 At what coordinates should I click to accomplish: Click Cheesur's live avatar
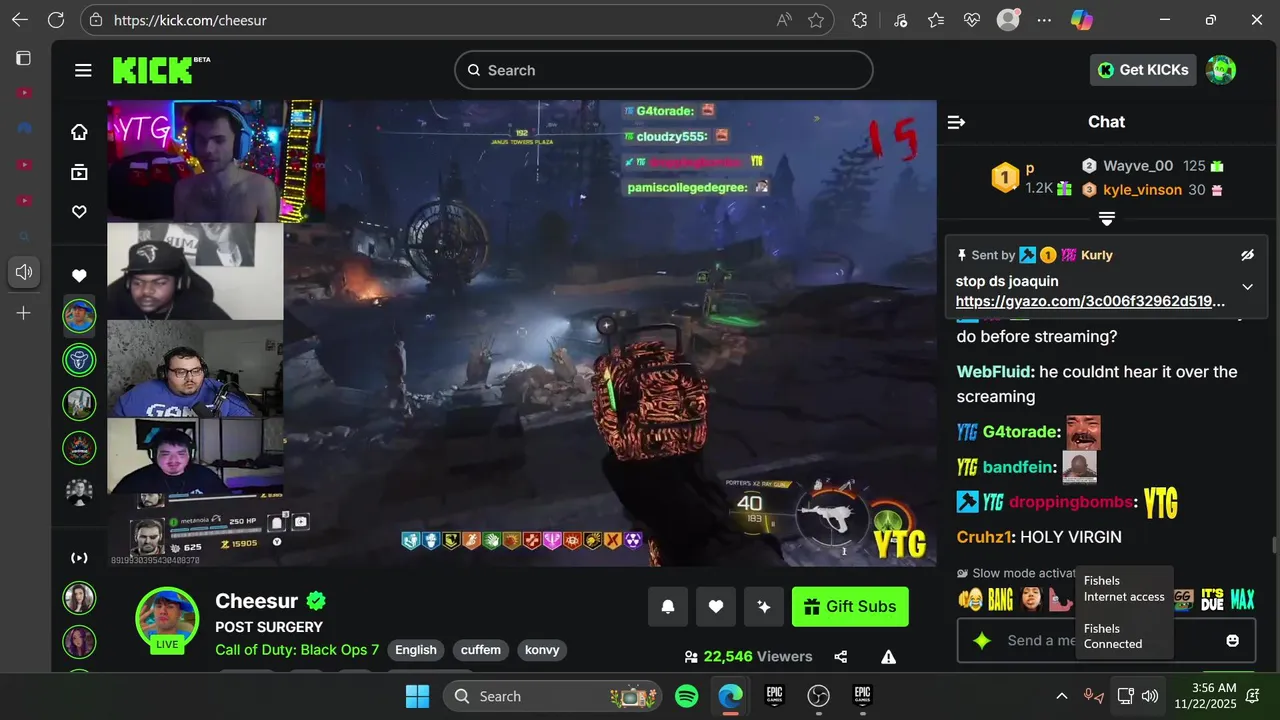point(167,619)
